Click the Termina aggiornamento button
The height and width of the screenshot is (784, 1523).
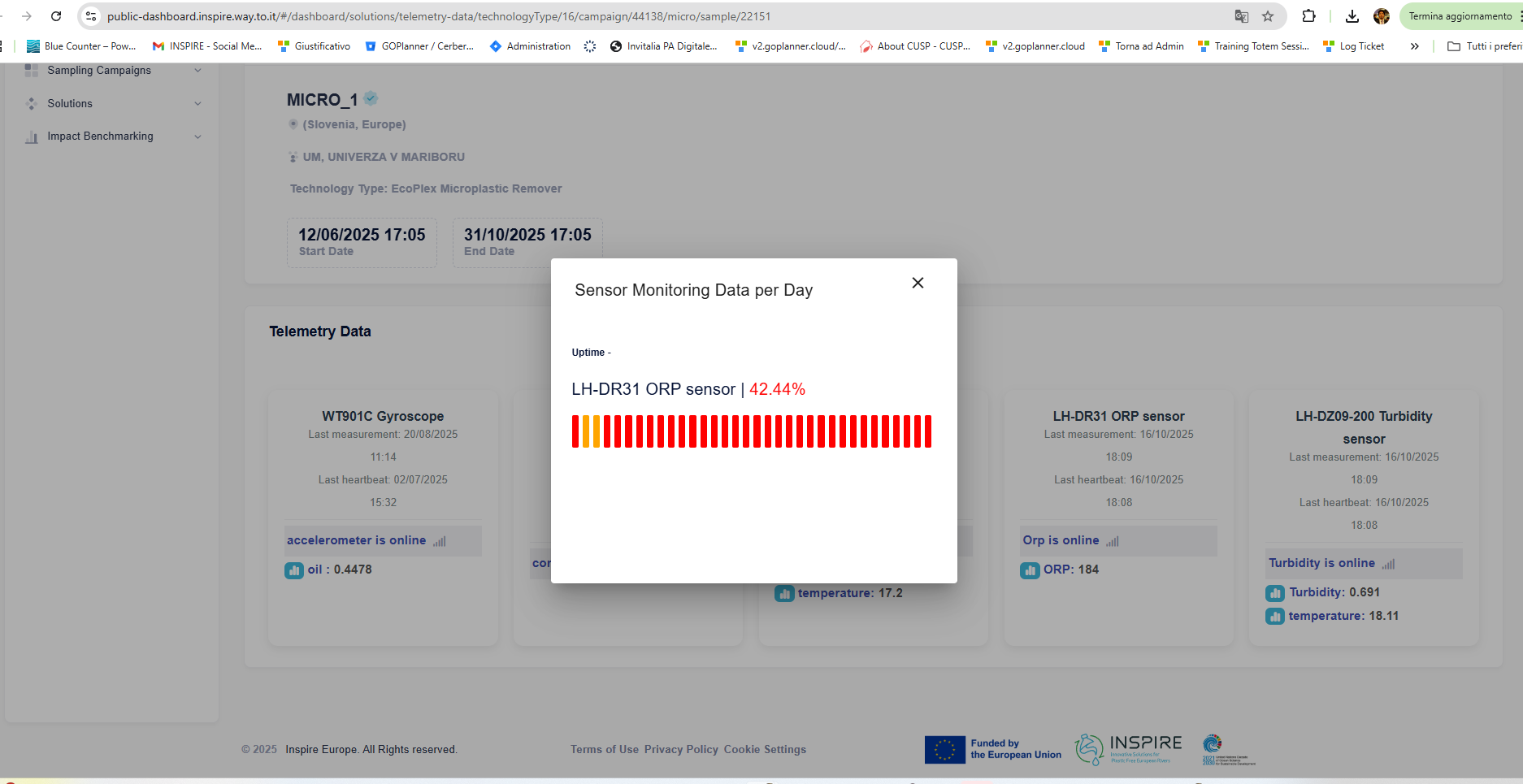pos(1460,16)
